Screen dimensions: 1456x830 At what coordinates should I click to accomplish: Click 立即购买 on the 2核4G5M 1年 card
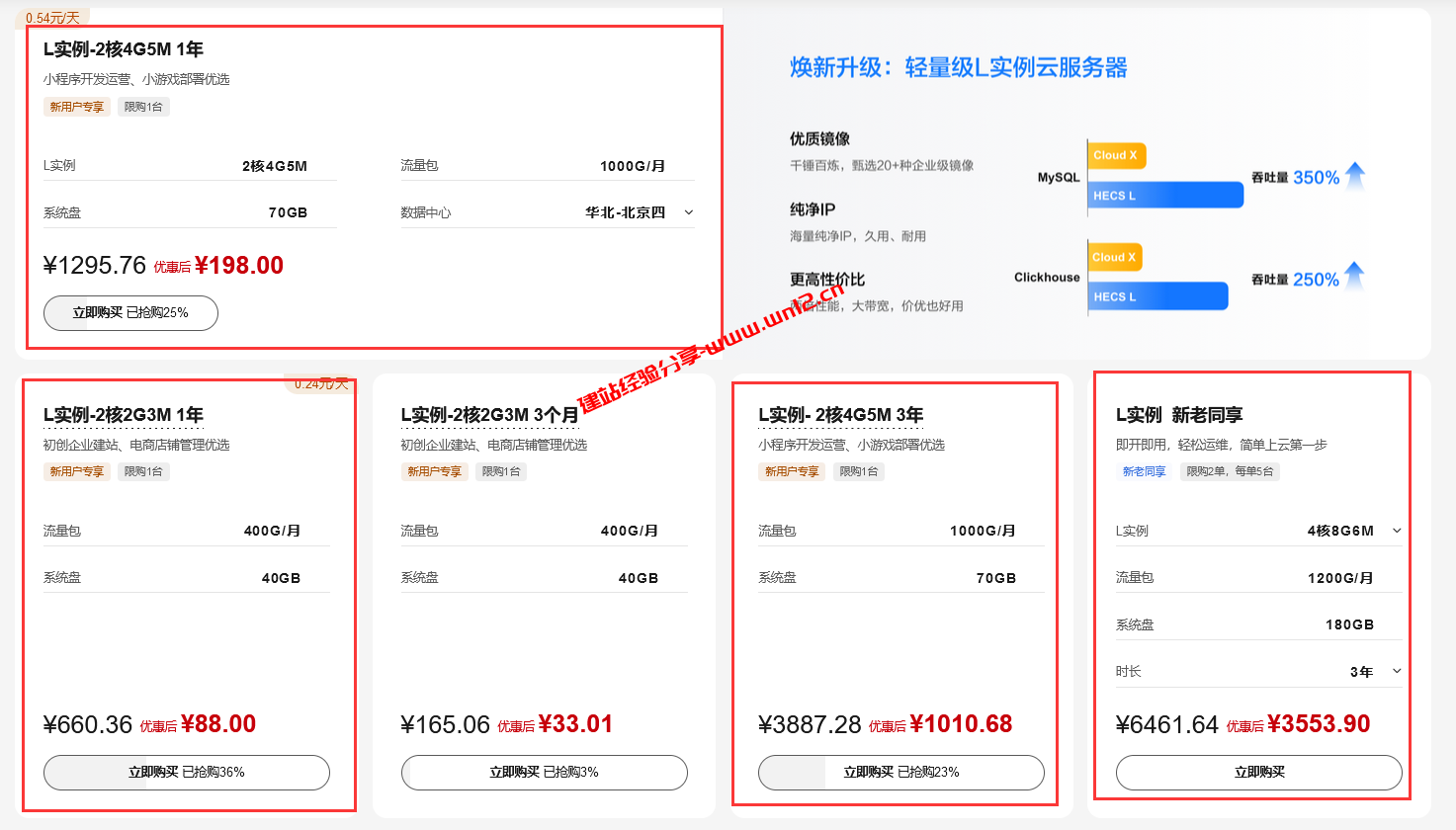[129, 313]
